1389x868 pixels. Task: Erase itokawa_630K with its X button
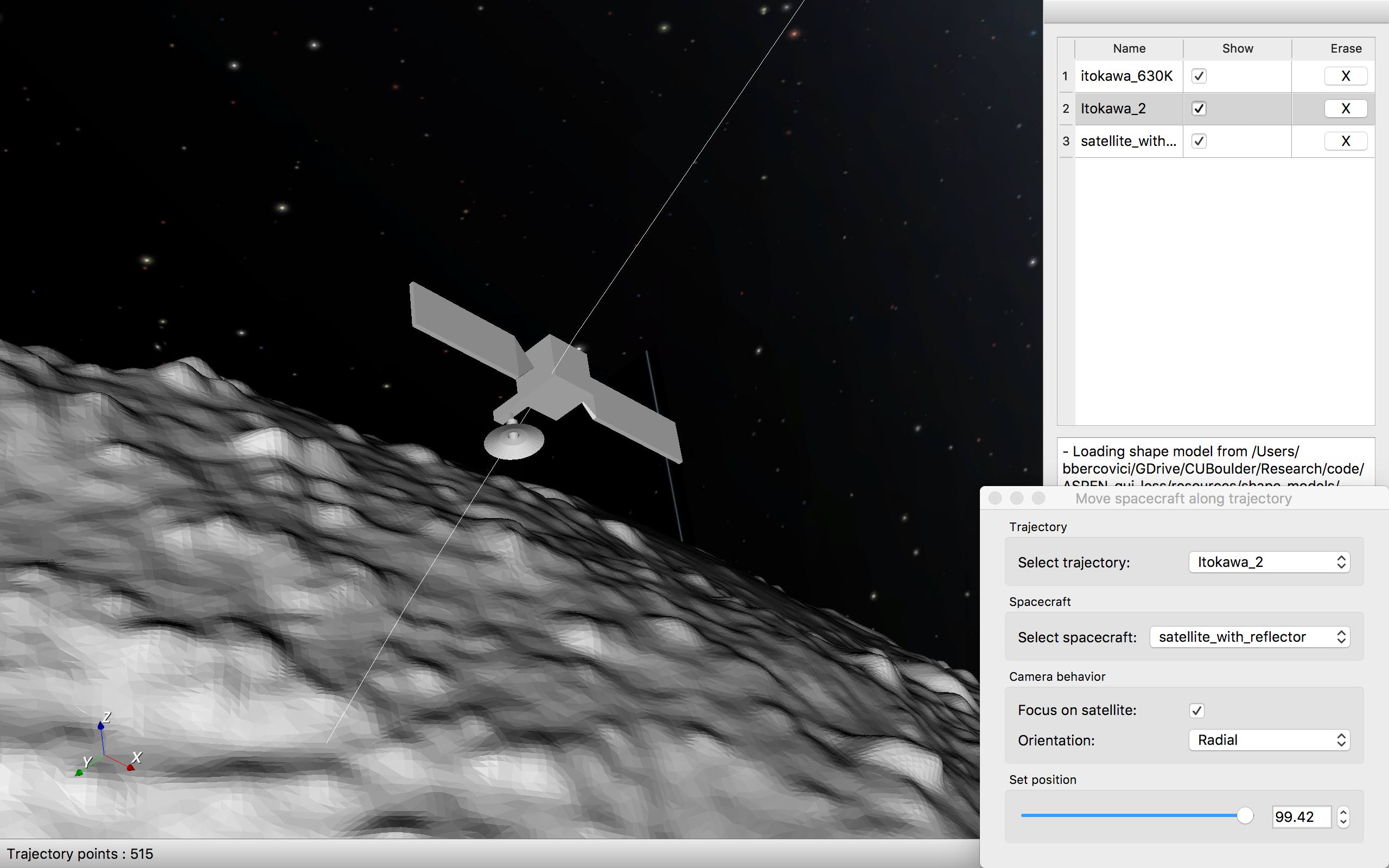1345,76
